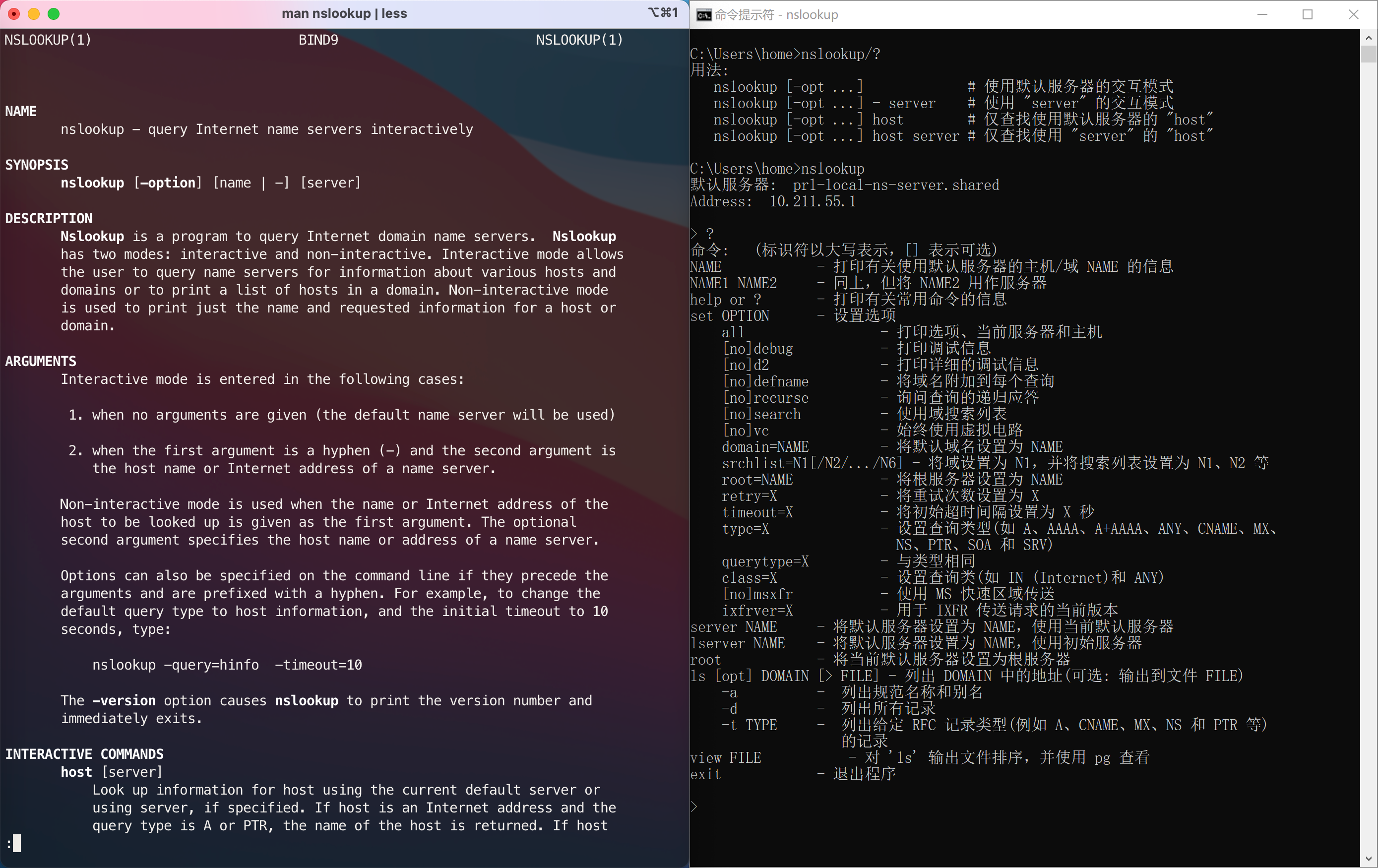Image resolution: width=1378 pixels, height=868 pixels.
Task: Open the Command Prompt system menu icon
Action: tap(703, 14)
